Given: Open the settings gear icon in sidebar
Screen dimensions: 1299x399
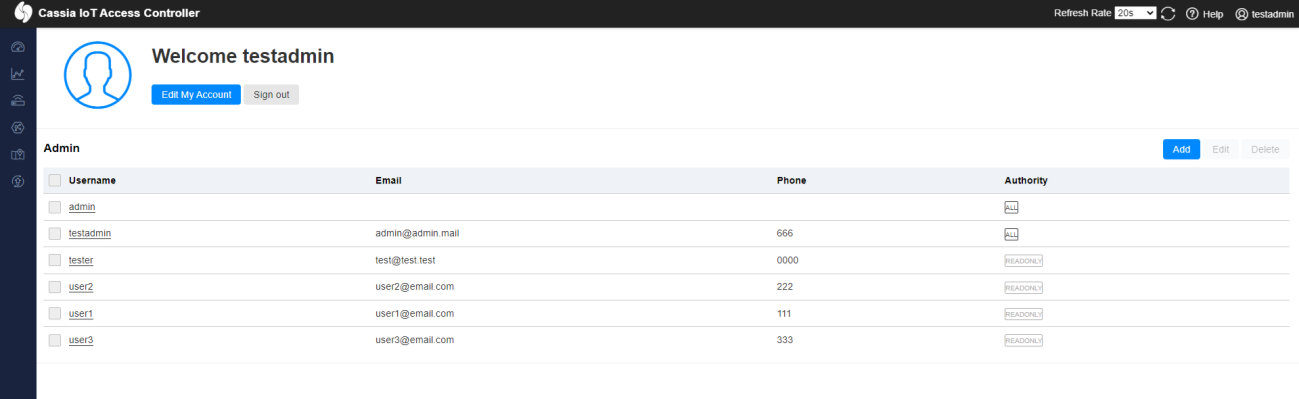Looking at the screenshot, I should coord(17,181).
